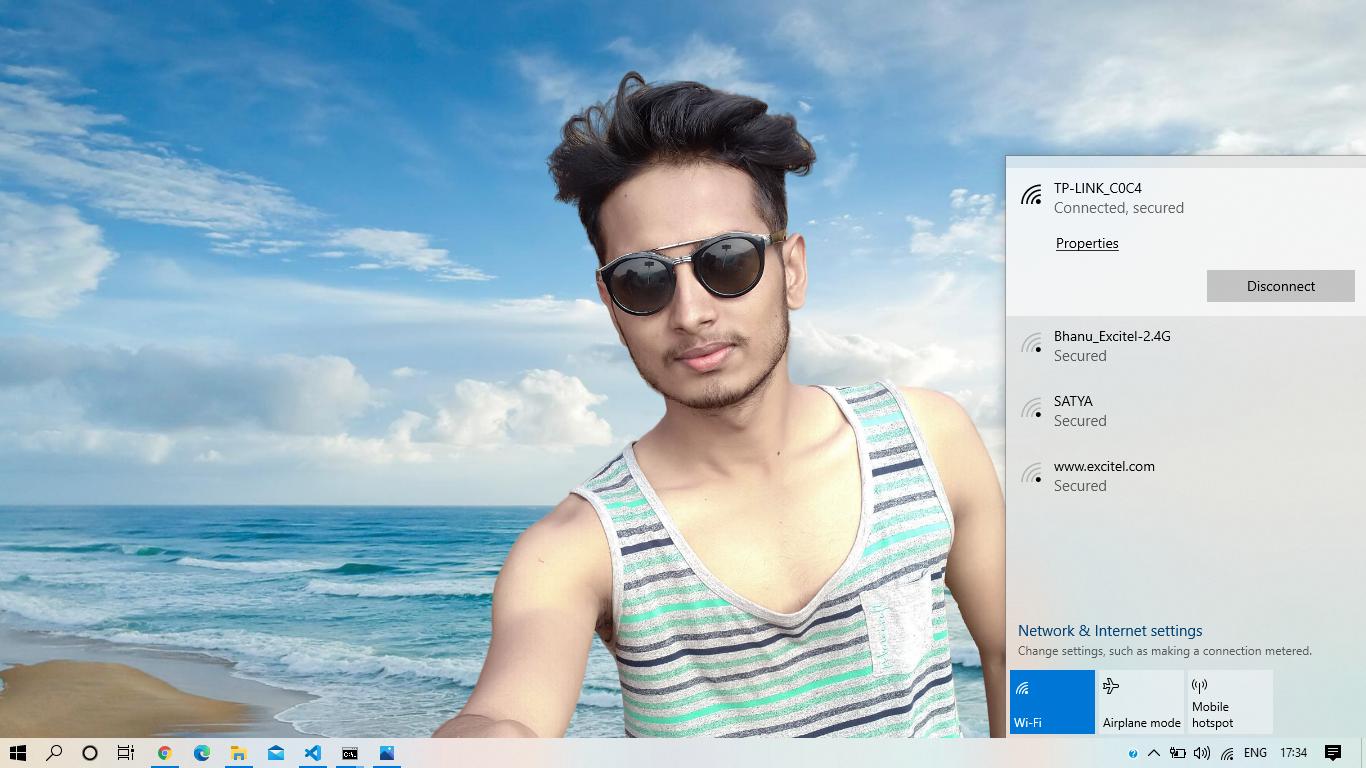Launch Microsoft Edge from the taskbar
This screenshot has width=1366, height=768.
(x=202, y=753)
